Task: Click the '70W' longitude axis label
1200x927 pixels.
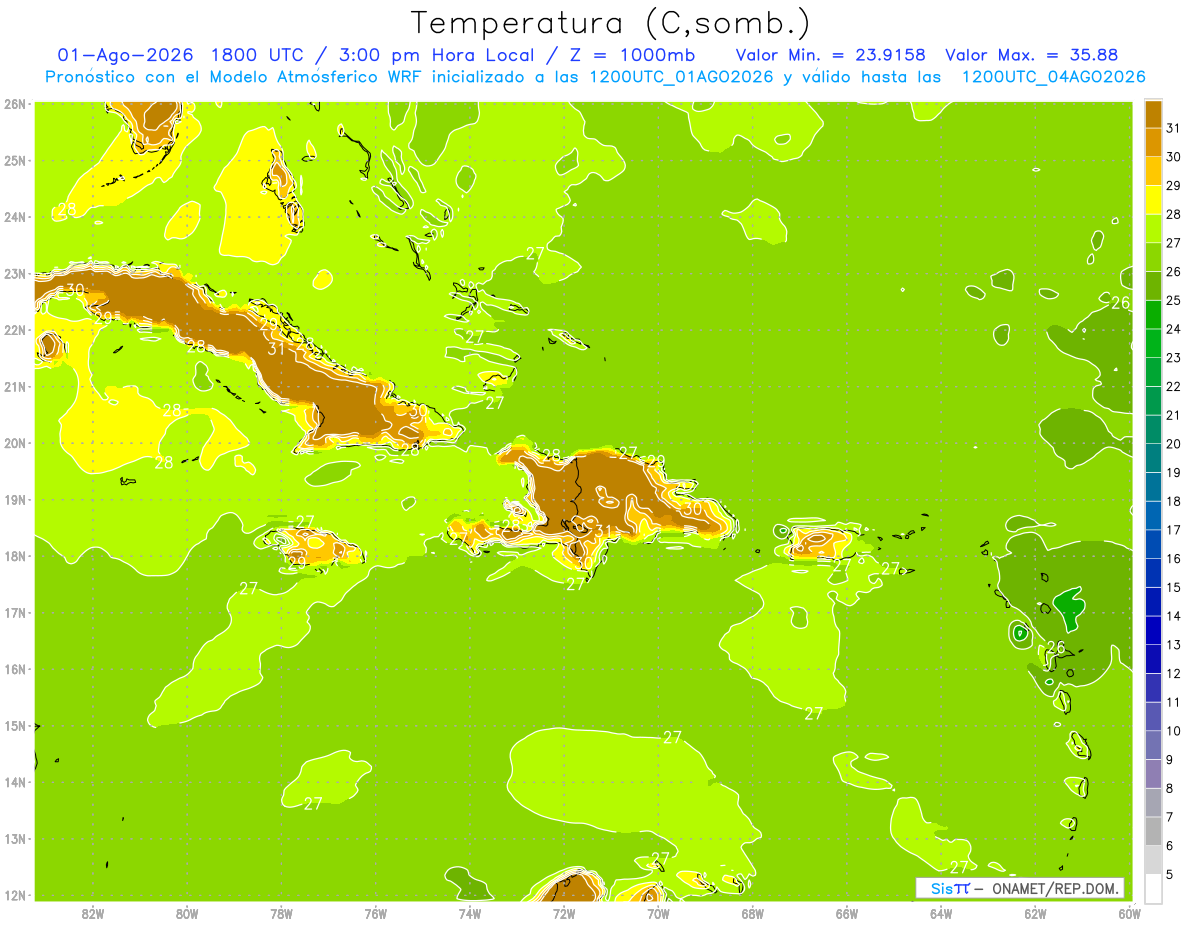Action: [x=658, y=913]
